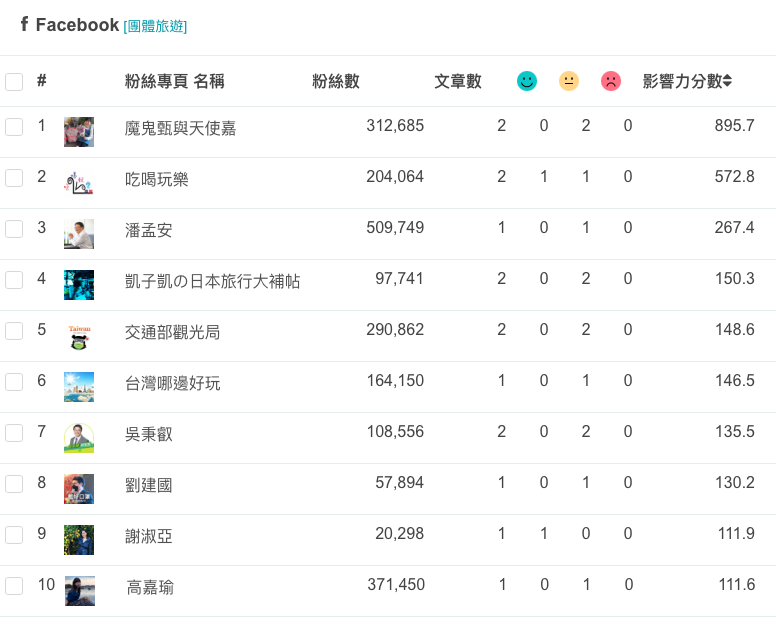Check the box for 謝淑亞 row
This screenshot has width=776, height=625.
tap(14, 534)
